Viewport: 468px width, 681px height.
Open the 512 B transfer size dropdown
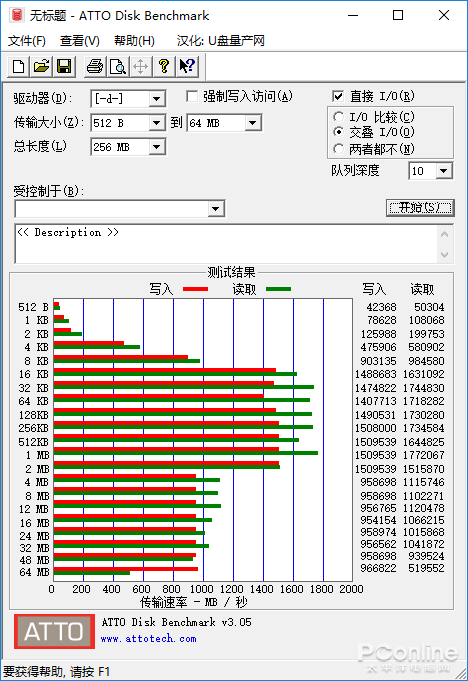tap(157, 123)
